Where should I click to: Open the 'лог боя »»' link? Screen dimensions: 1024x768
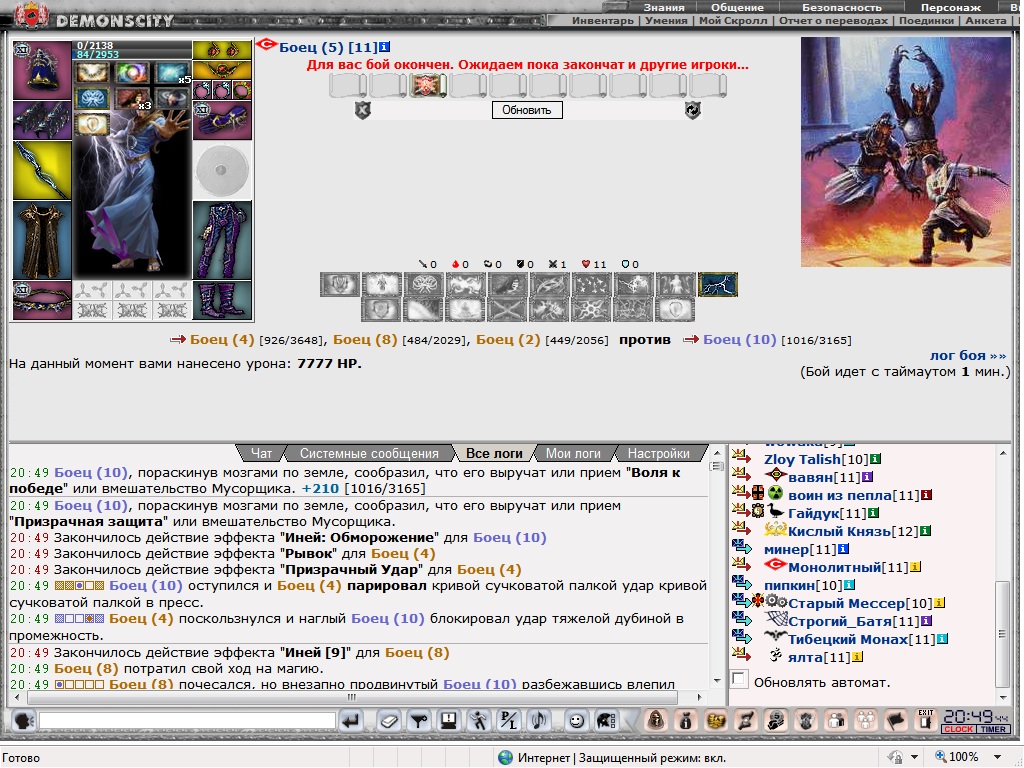coord(967,355)
